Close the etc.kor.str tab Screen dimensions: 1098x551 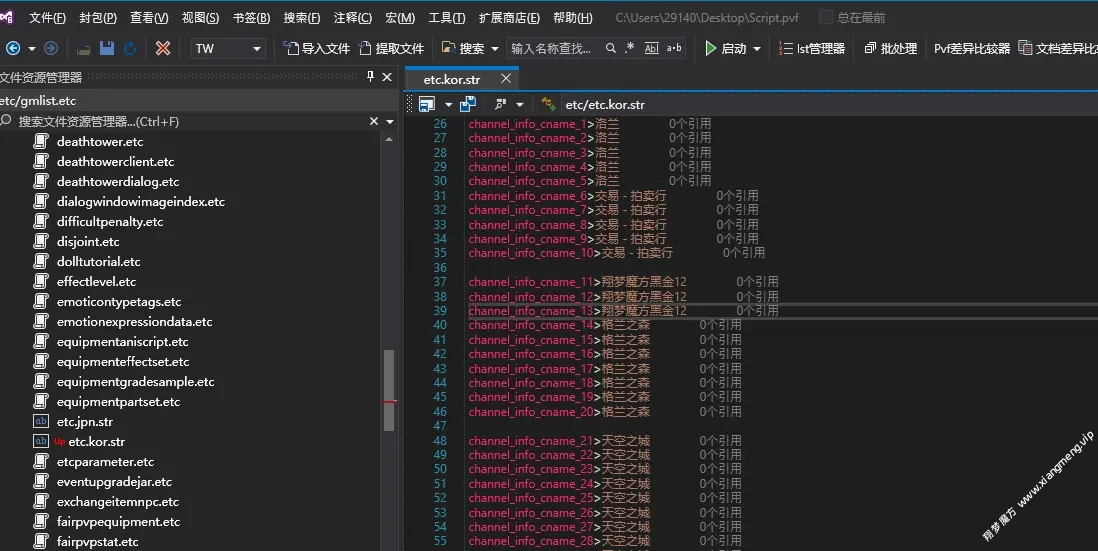(506, 78)
